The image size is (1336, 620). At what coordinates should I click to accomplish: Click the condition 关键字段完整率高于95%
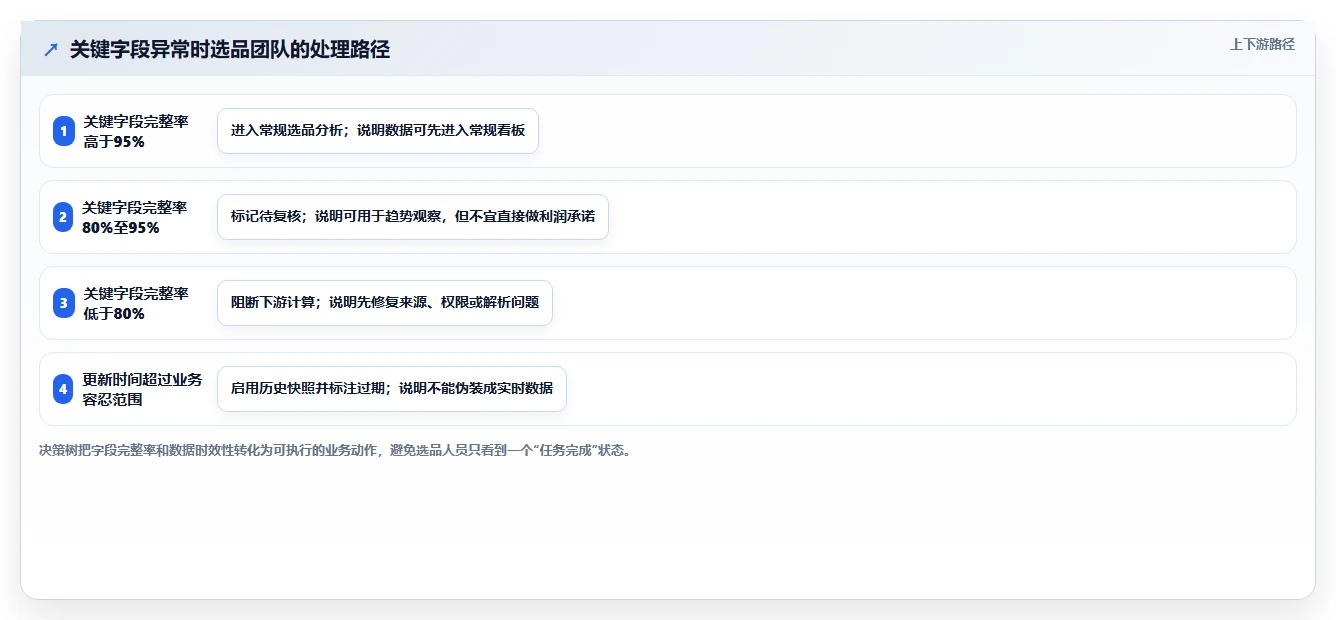(x=136, y=131)
